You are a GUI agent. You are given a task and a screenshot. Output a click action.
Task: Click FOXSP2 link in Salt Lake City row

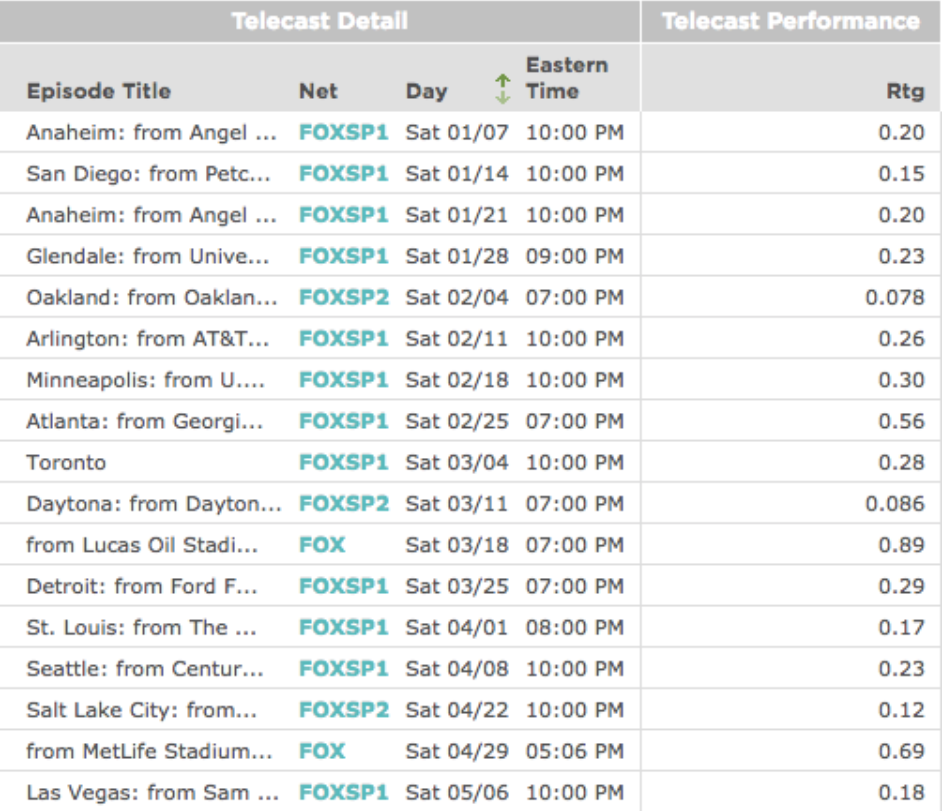[x=343, y=710]
